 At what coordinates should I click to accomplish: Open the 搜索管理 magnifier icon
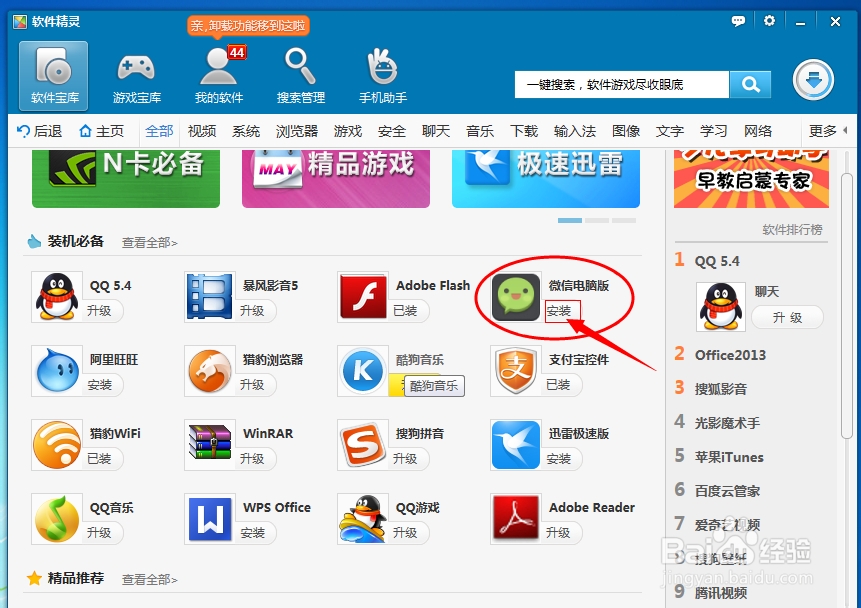[300, 76]
